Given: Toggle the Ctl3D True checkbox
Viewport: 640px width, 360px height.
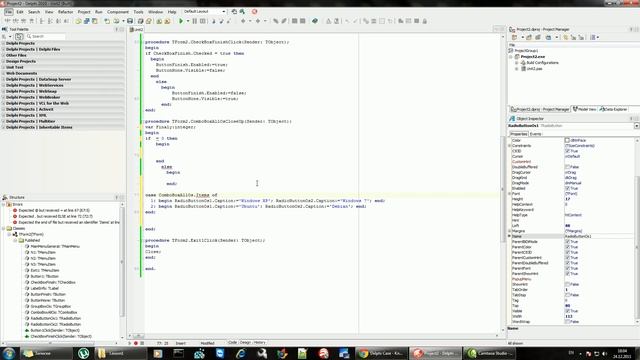Looking at the screenshot, I should (x=567, y=151).
